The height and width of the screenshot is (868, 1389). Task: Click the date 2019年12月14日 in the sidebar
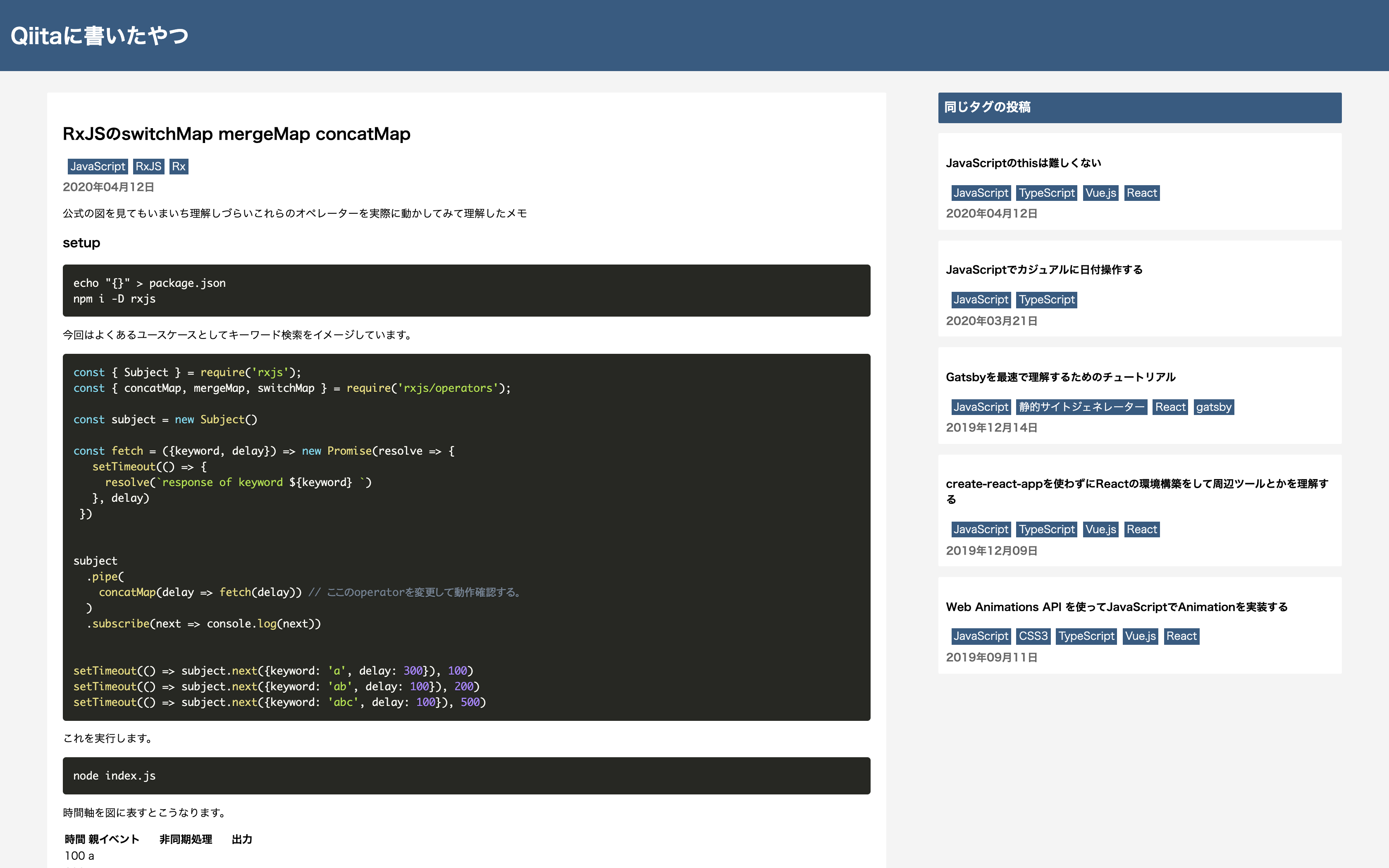click(x=992, y=428)
